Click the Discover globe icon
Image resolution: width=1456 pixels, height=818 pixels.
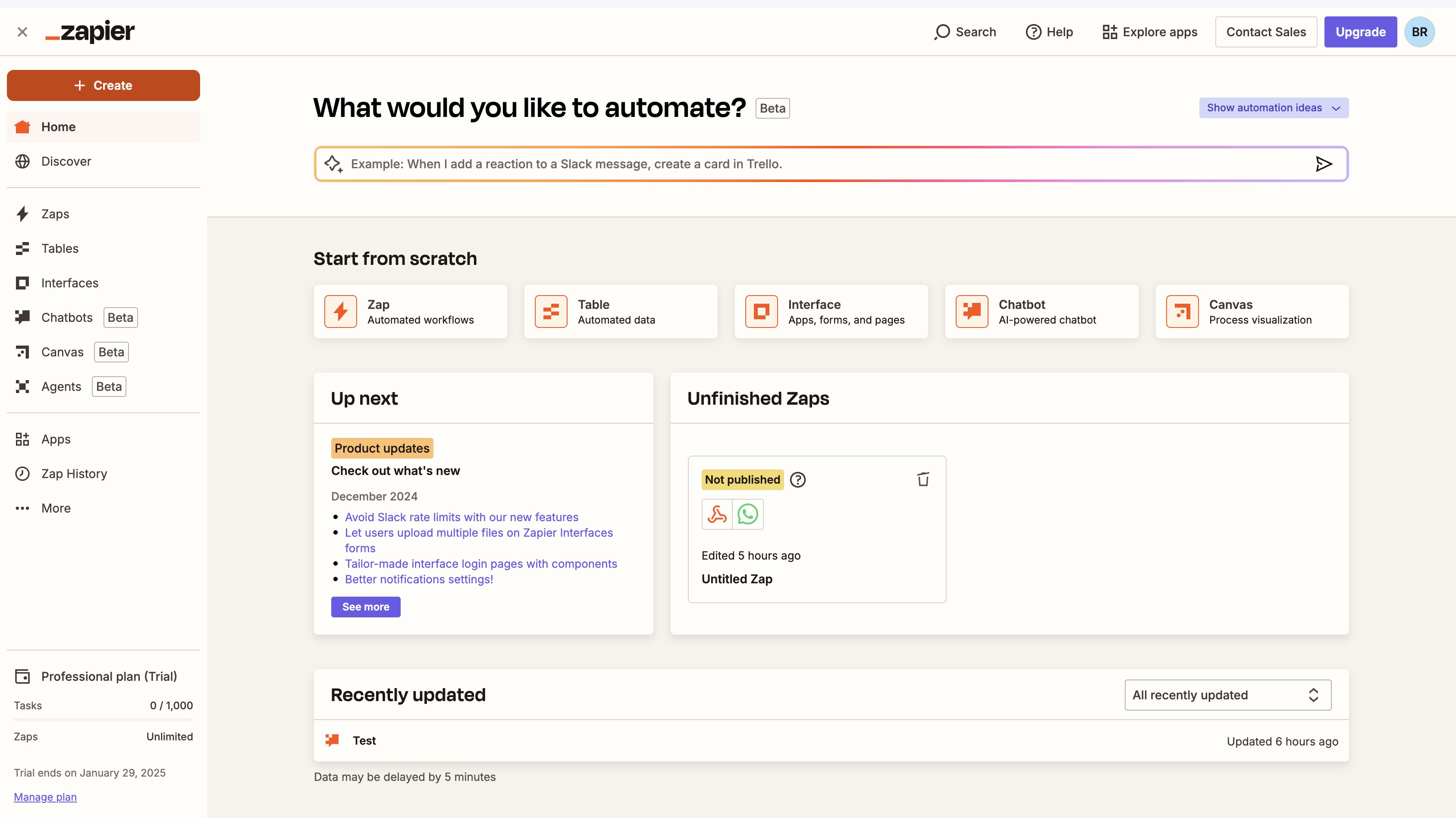(22, 161)
